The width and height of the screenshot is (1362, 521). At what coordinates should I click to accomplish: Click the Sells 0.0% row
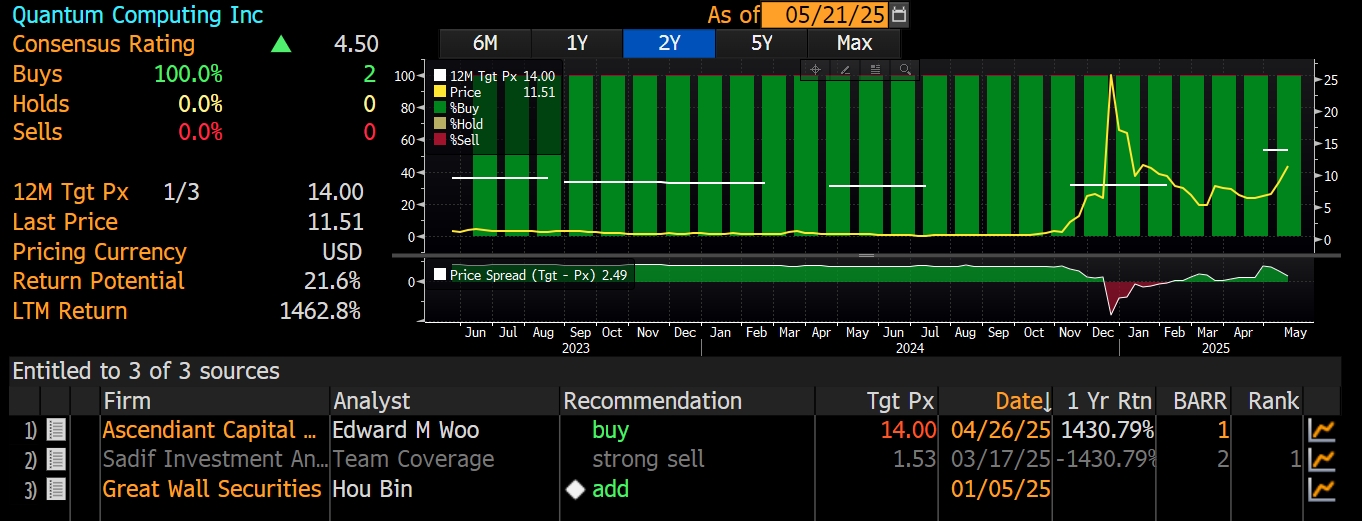(x=194, y=132)
